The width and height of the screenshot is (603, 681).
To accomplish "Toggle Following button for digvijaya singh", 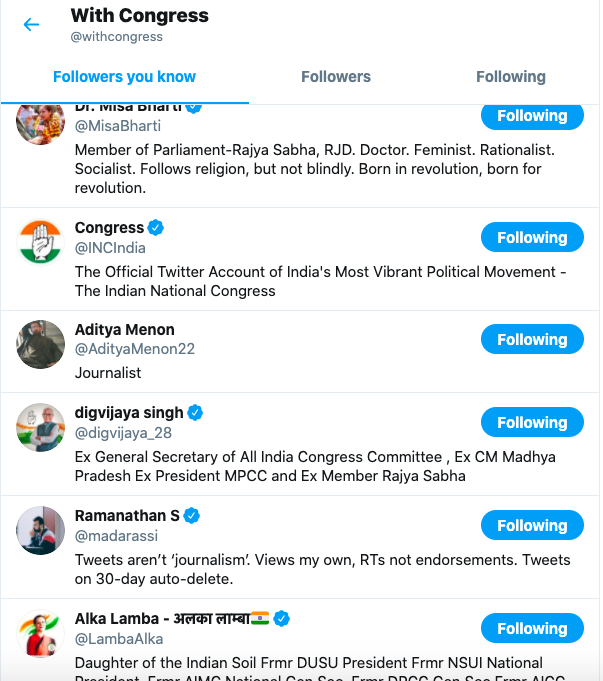I will pyautogui.click(x=532, y=422).
